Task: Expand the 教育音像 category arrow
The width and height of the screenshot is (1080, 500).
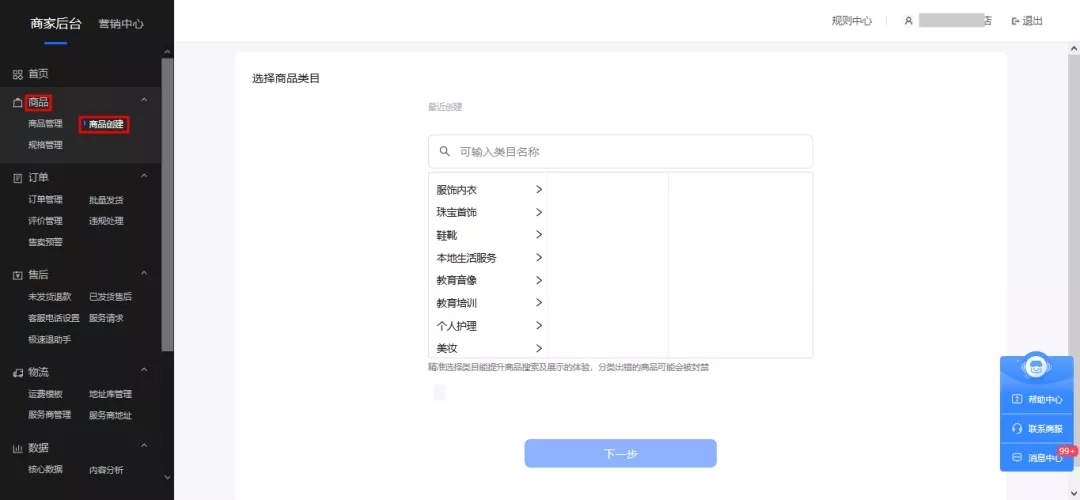Action: point(539,280)
